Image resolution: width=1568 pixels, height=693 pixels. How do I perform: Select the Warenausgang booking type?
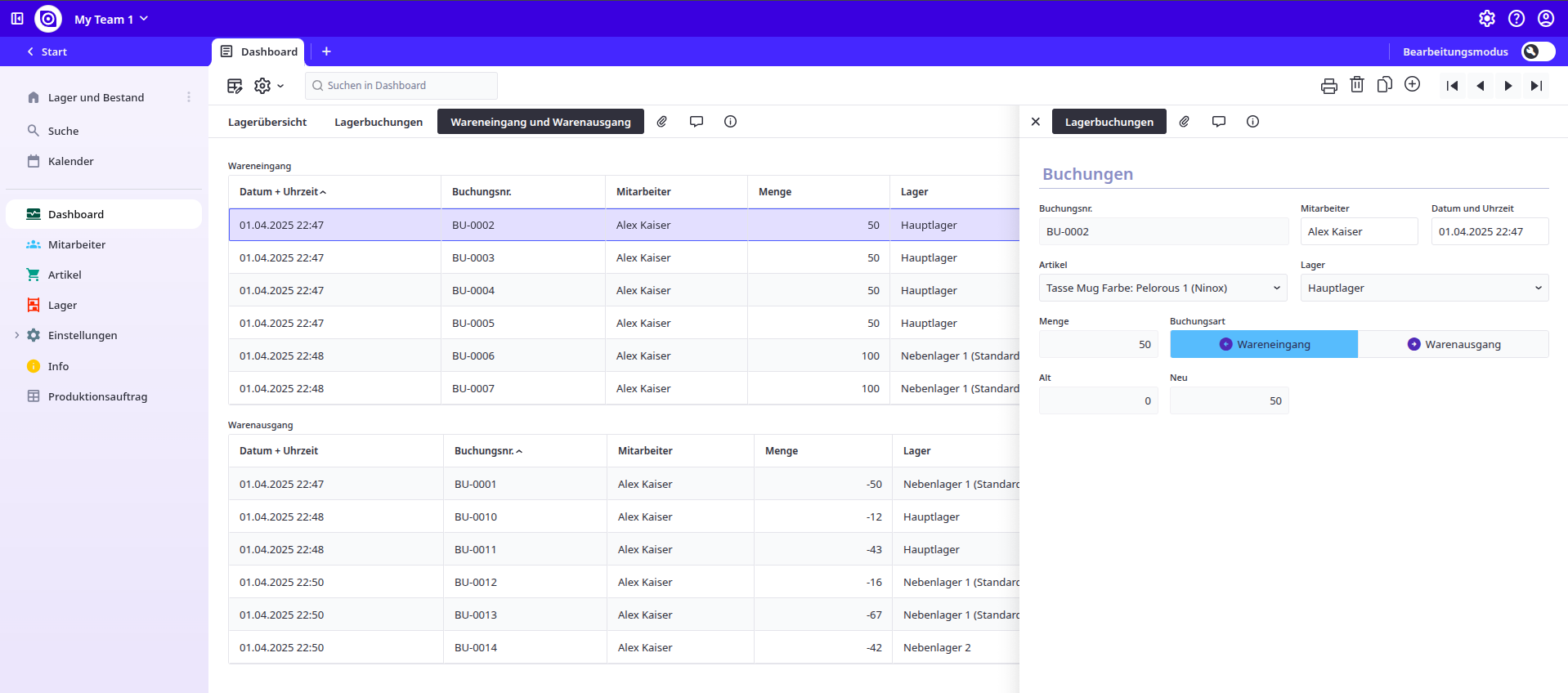click(1454, 344)
